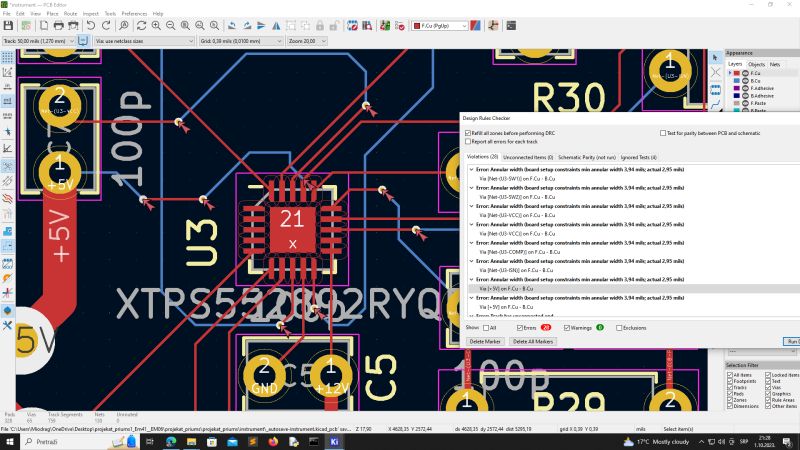Open the Scripting Console icon

coord(511,26)
